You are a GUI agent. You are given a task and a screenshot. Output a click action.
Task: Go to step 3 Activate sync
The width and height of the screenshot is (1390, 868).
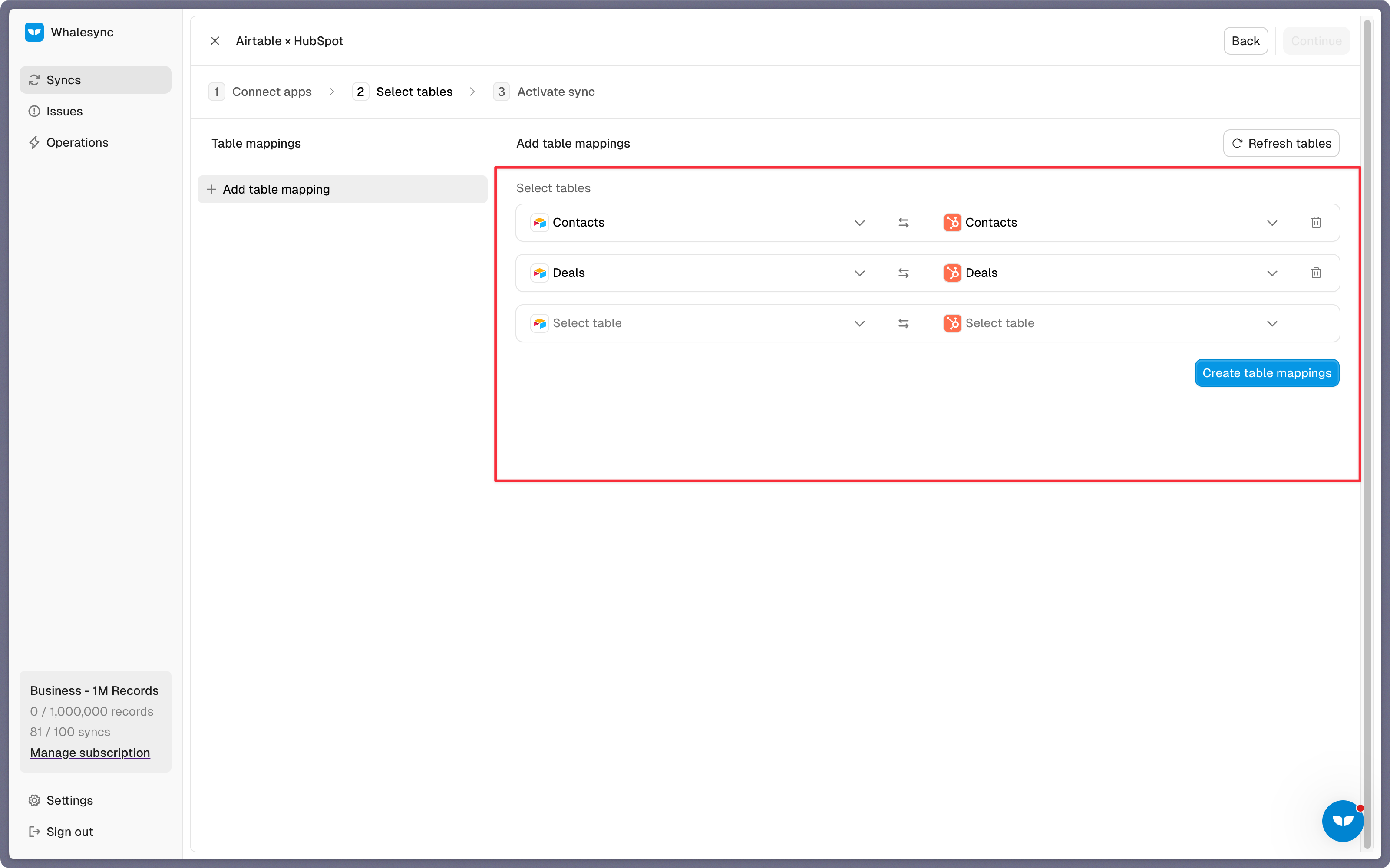pyautogui.click(x=544, y=92)
